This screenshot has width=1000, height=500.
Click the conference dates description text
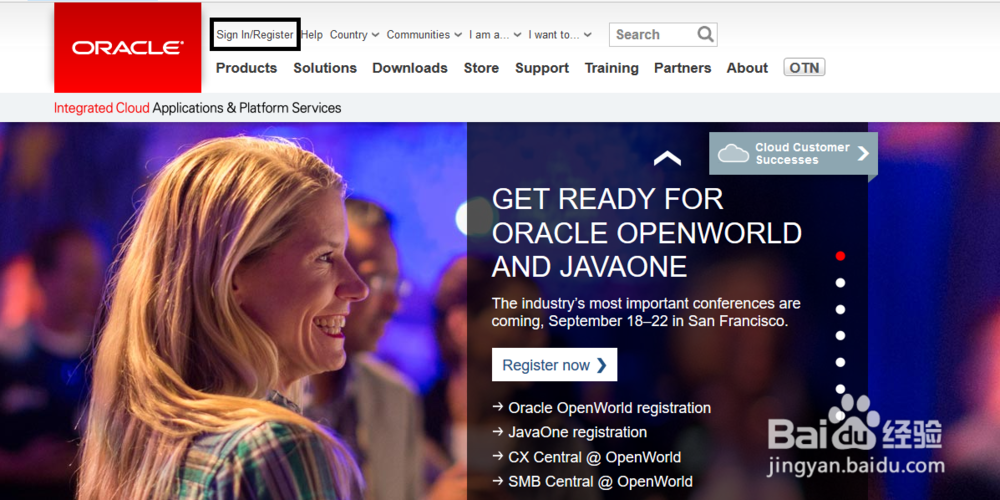(646, 312)
